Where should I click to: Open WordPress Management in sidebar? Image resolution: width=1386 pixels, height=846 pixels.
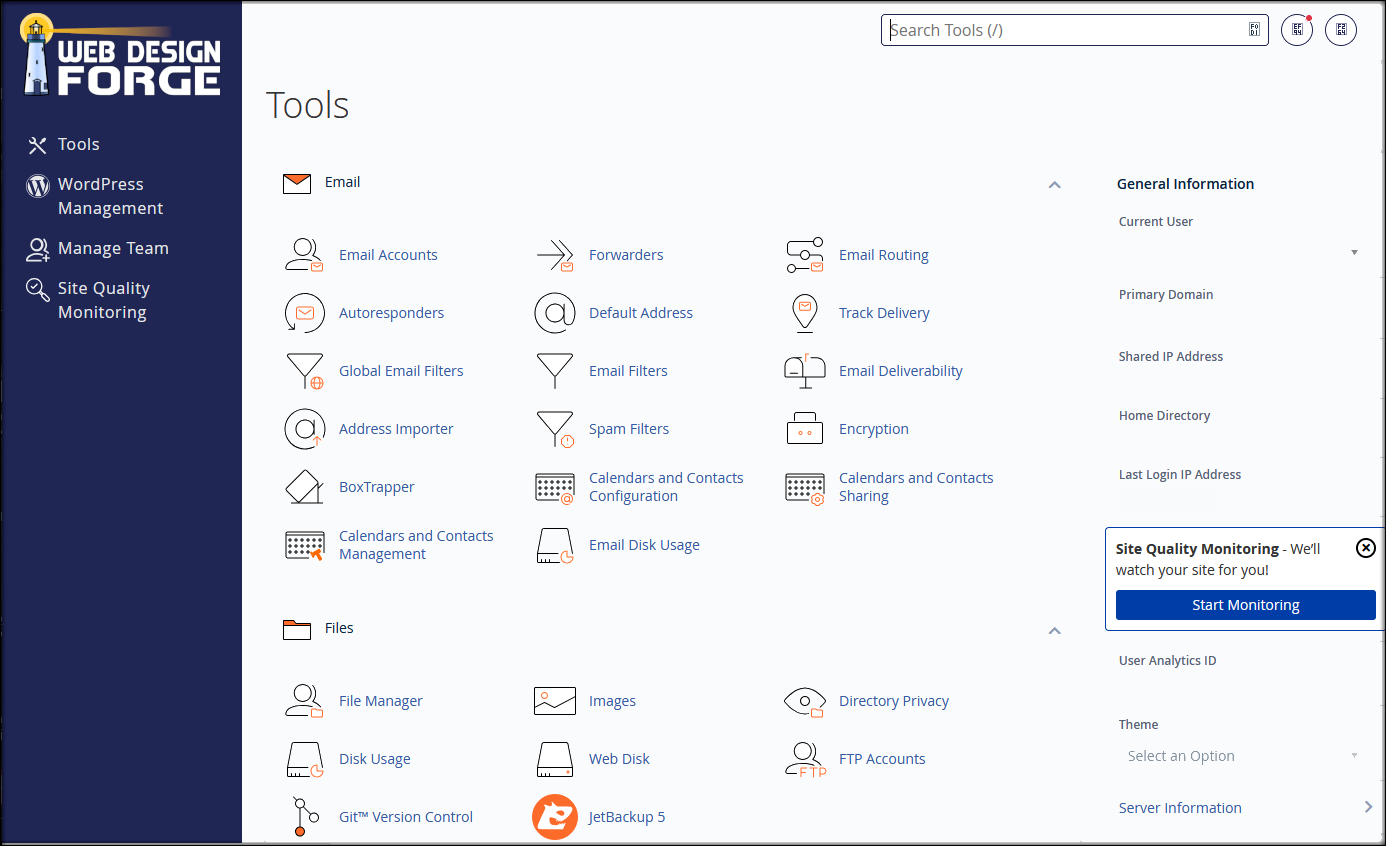(110, 196)
